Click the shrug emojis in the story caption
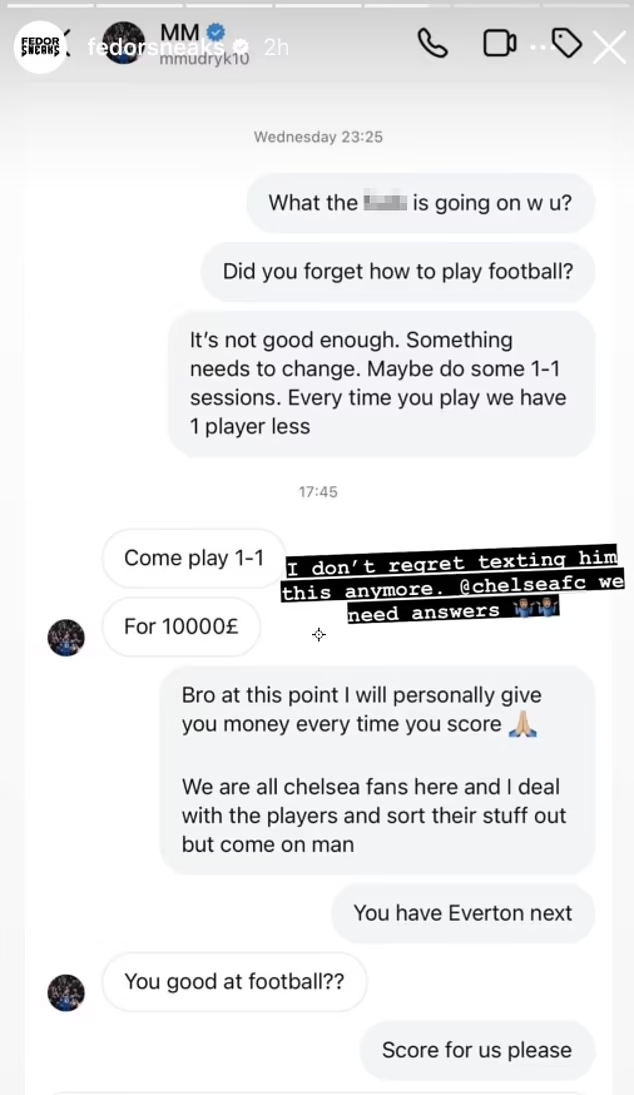Image resolution: width=634 pixels, height=1095 pixels. (535, 612)
